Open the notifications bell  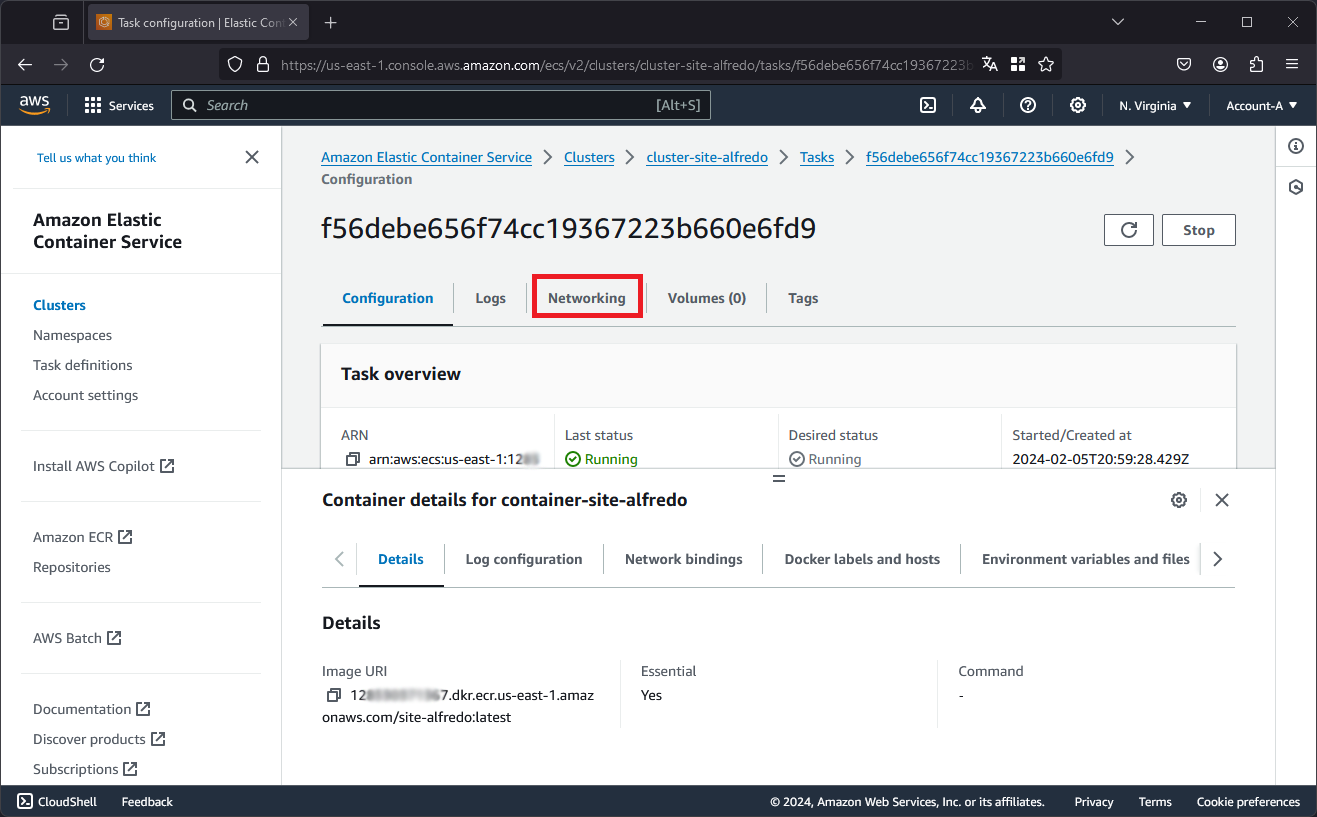(x=978, y=105)
